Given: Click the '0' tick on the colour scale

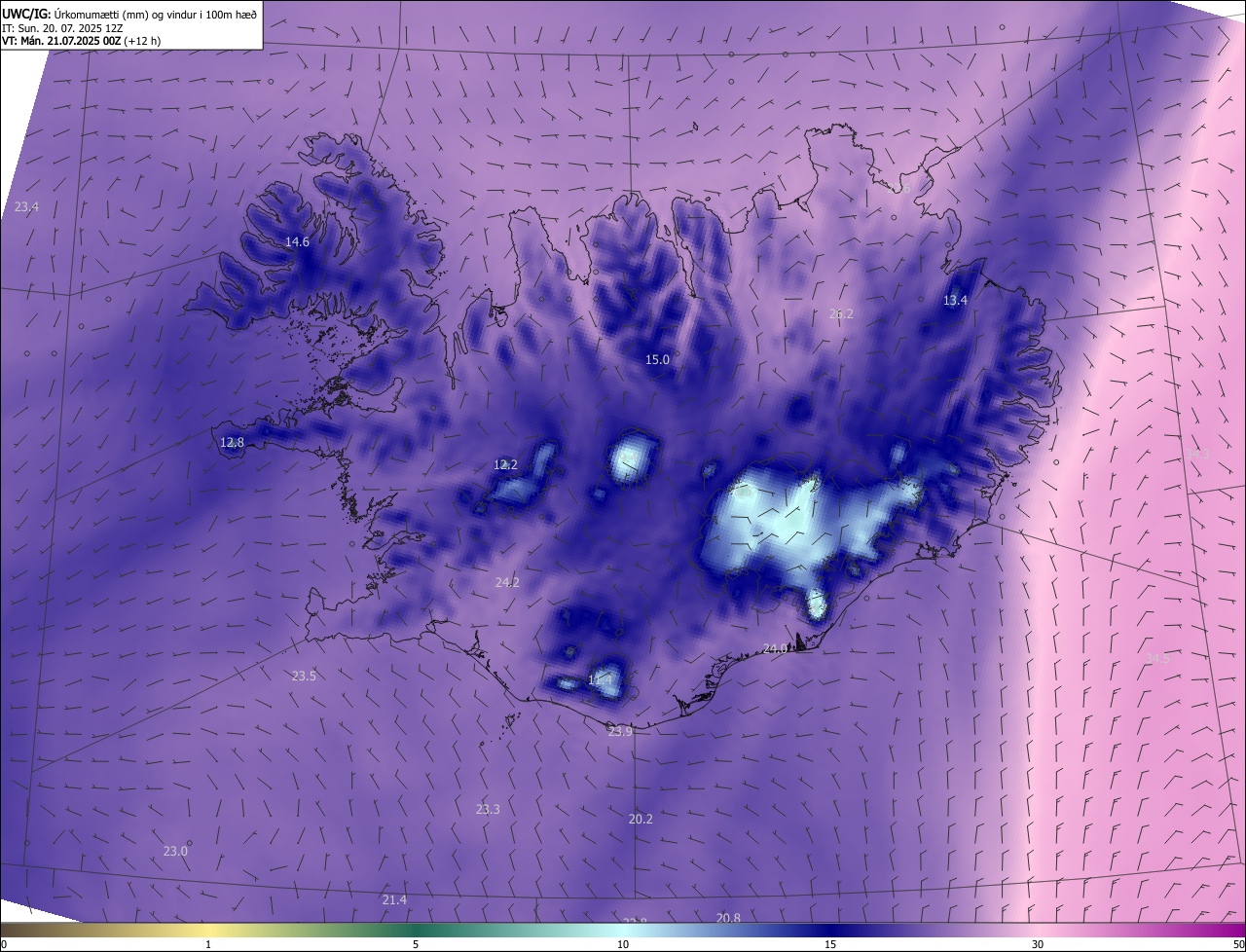Looking at the screenshot, I should (x=4, y=944).
